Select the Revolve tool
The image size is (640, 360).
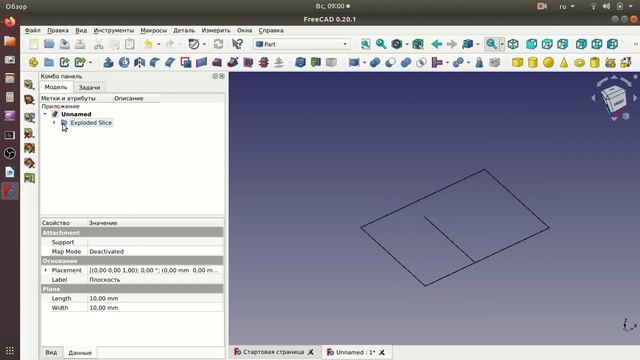124,62
